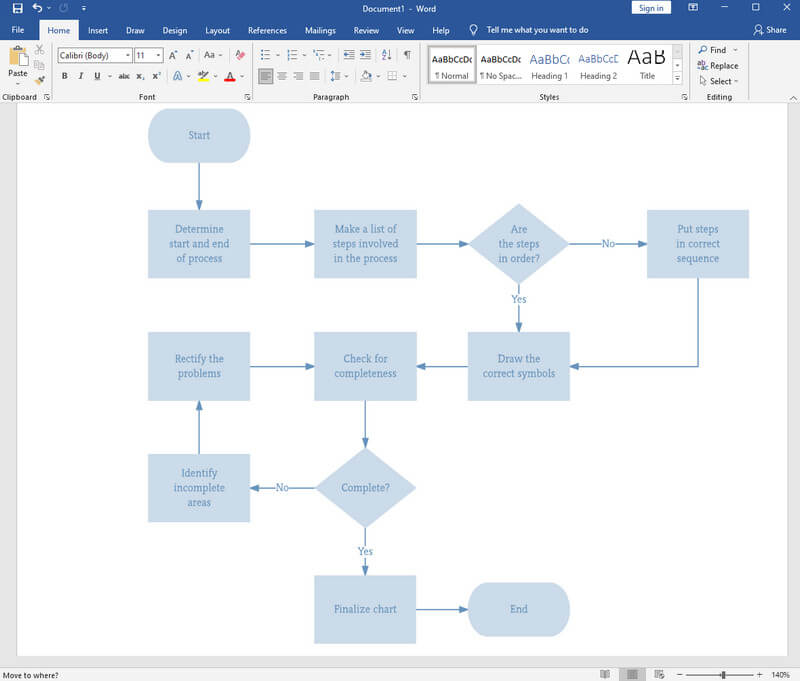Toggle Show/Hide paragraph marks
This screenshot has width=800, height=681.
pos(407,55)
